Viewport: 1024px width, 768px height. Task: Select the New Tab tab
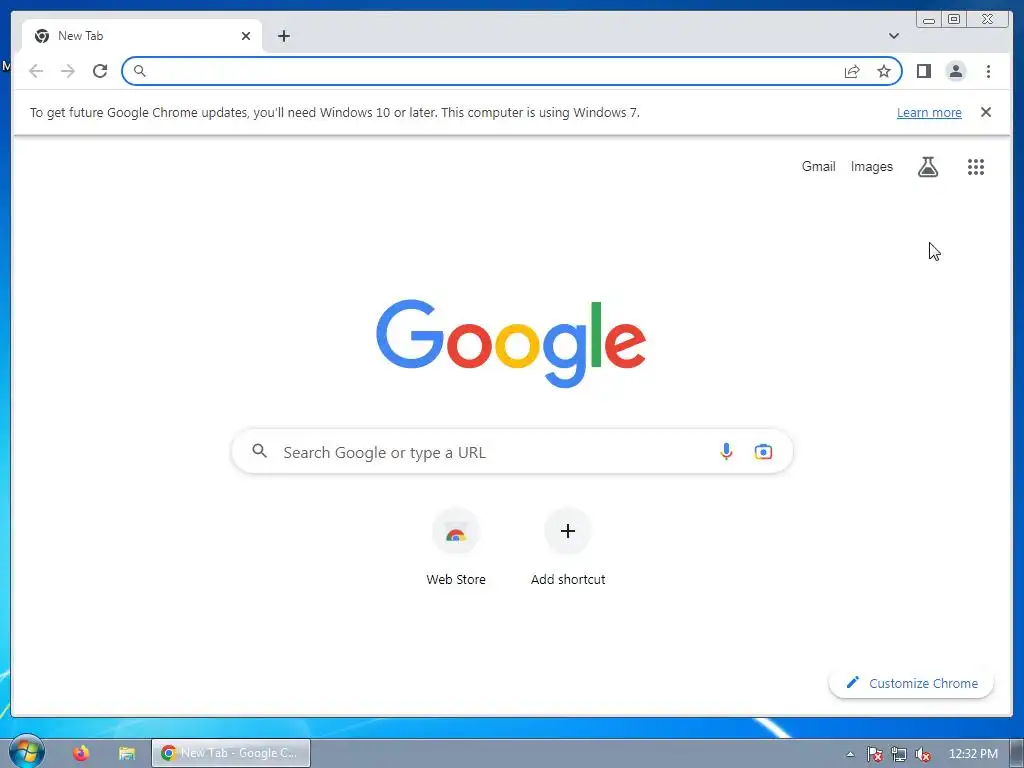point(142,36)
